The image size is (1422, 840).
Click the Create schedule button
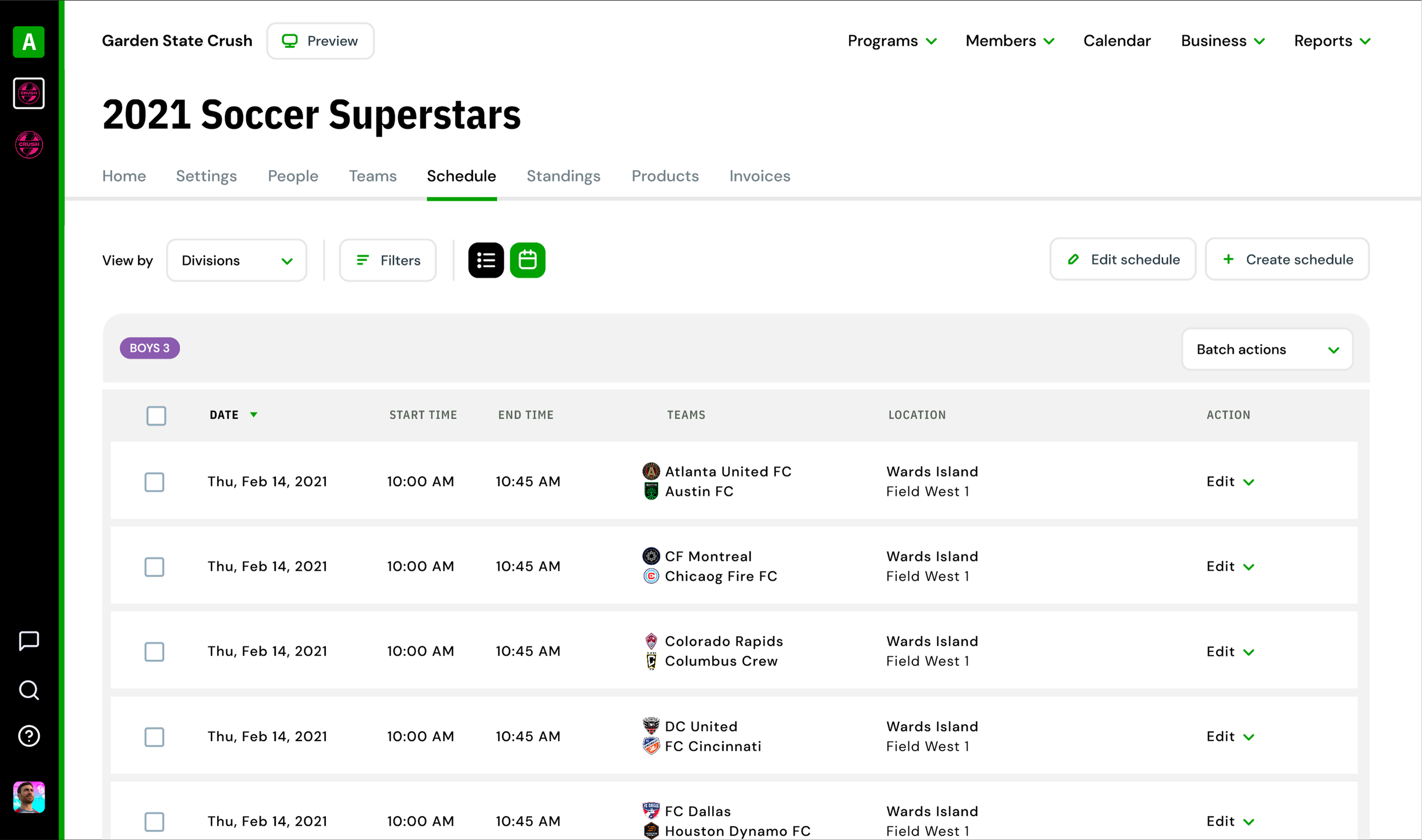pos(1287,260)
